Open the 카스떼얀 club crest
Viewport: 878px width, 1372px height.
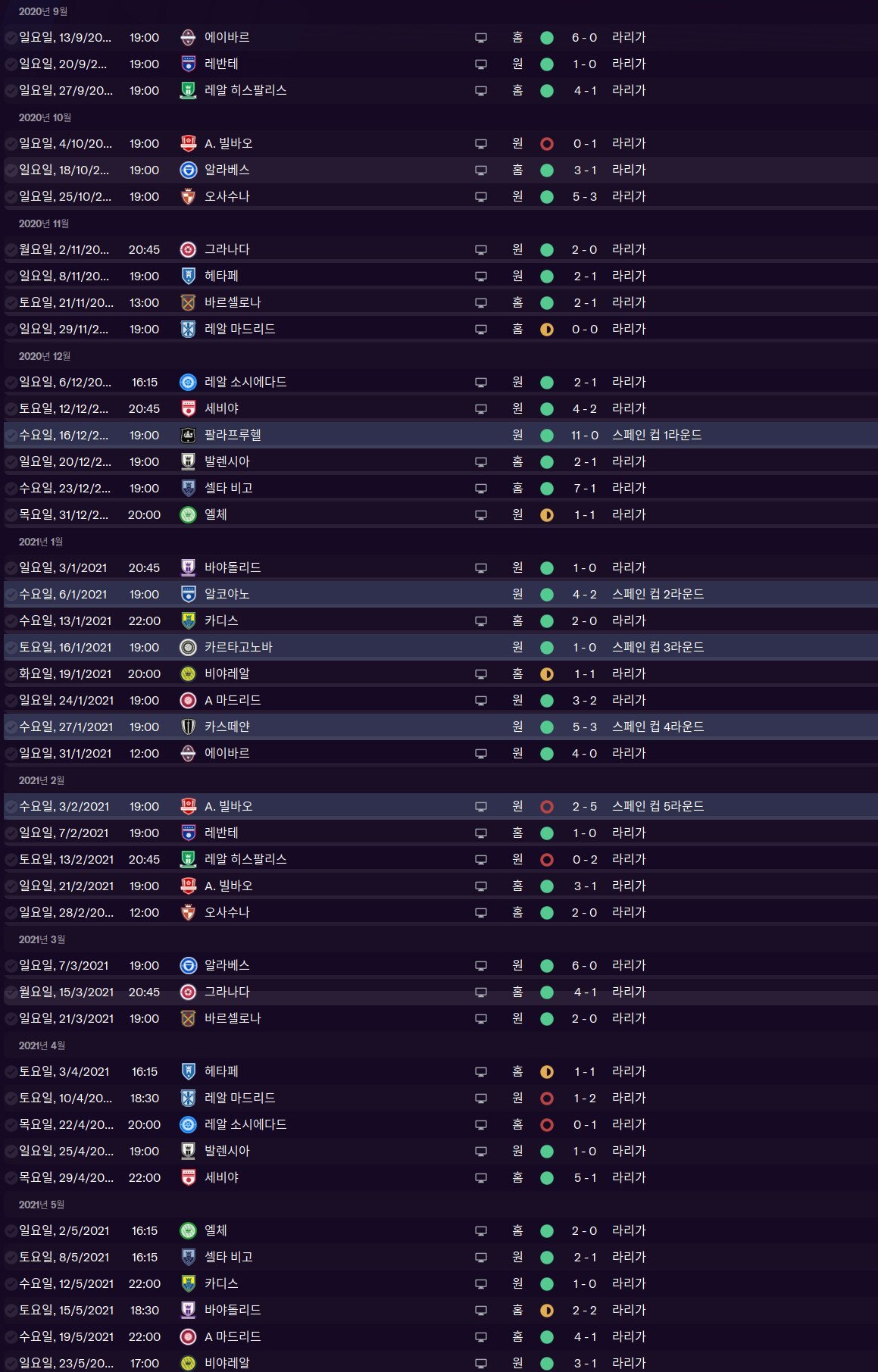[x=188, y=727]
